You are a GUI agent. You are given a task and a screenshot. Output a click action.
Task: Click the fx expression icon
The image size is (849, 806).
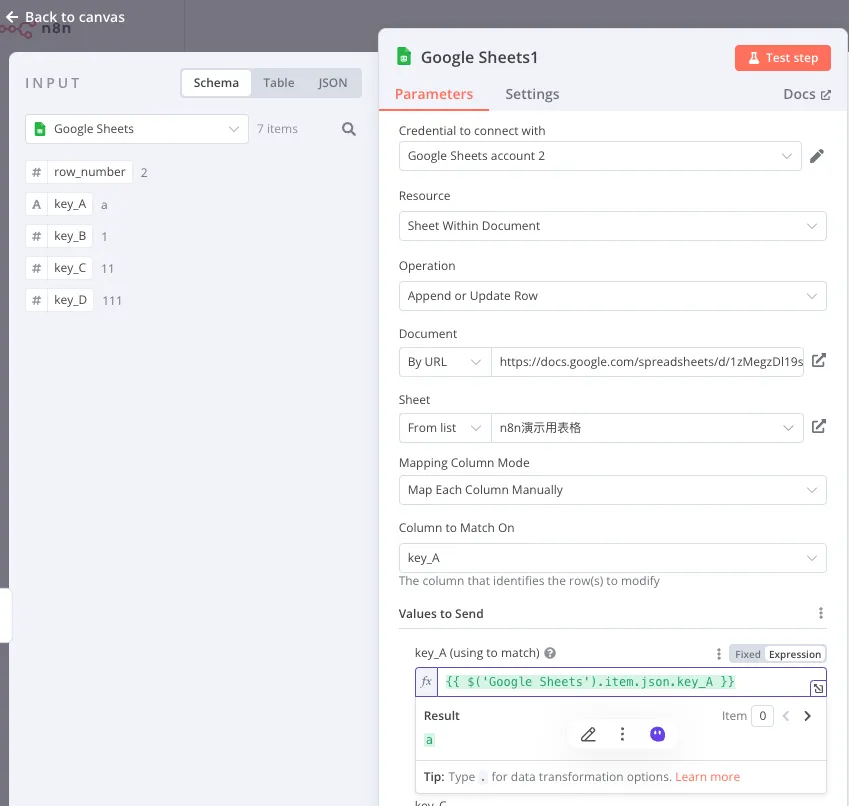click(427, 682)
